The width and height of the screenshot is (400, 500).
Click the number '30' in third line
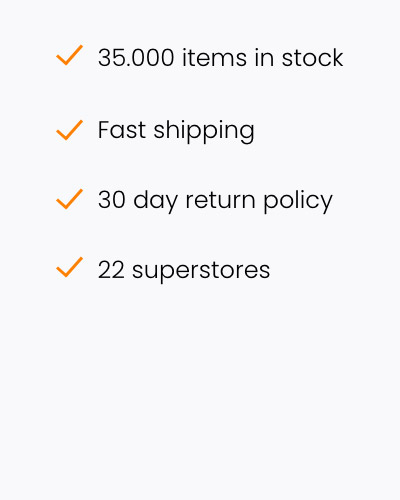click(112, 200)
